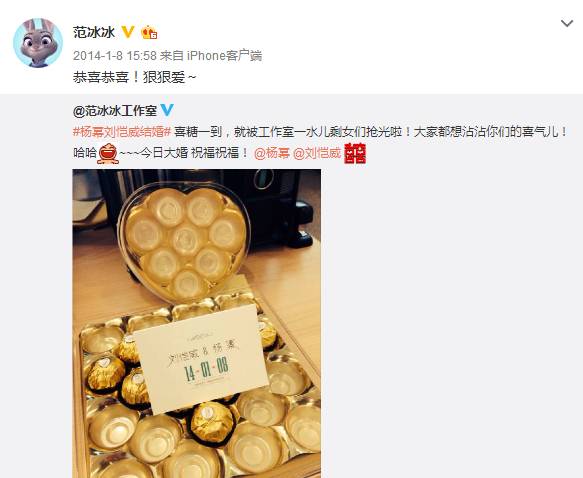583x478 pixels.
Task: Enlarge the chocolate box photo thumbnail
Action: click(197, 323)
